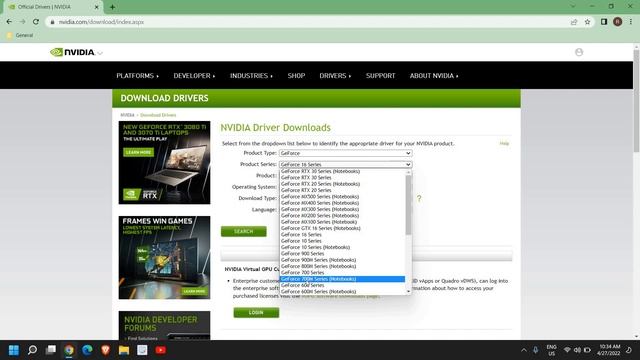Screen dimensions: 640x360
Task: Launch Microsoft Edge from the taskbar
Action: (87, 350)
